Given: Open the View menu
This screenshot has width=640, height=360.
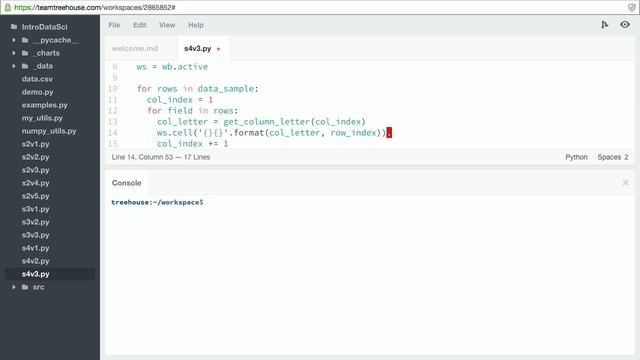Looking at the screenshot, I should tap(167, 25).
